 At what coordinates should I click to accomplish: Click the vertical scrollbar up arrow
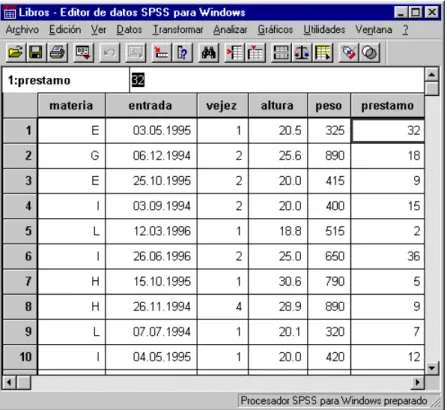pos(432,74)
